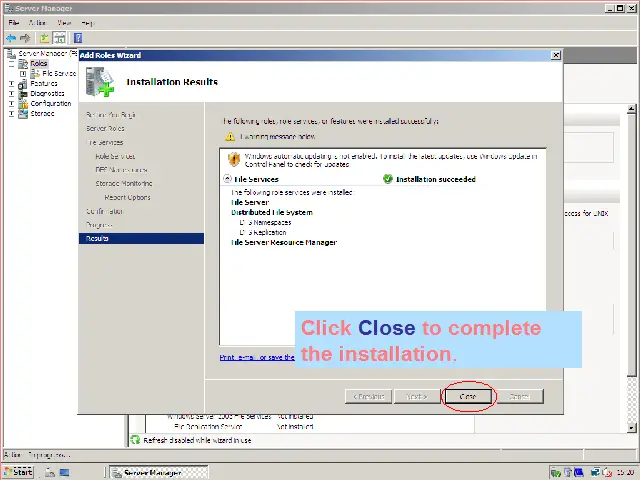Click "Distributed File System" in results list
640x480 pixels.
(x=272, y=213)
